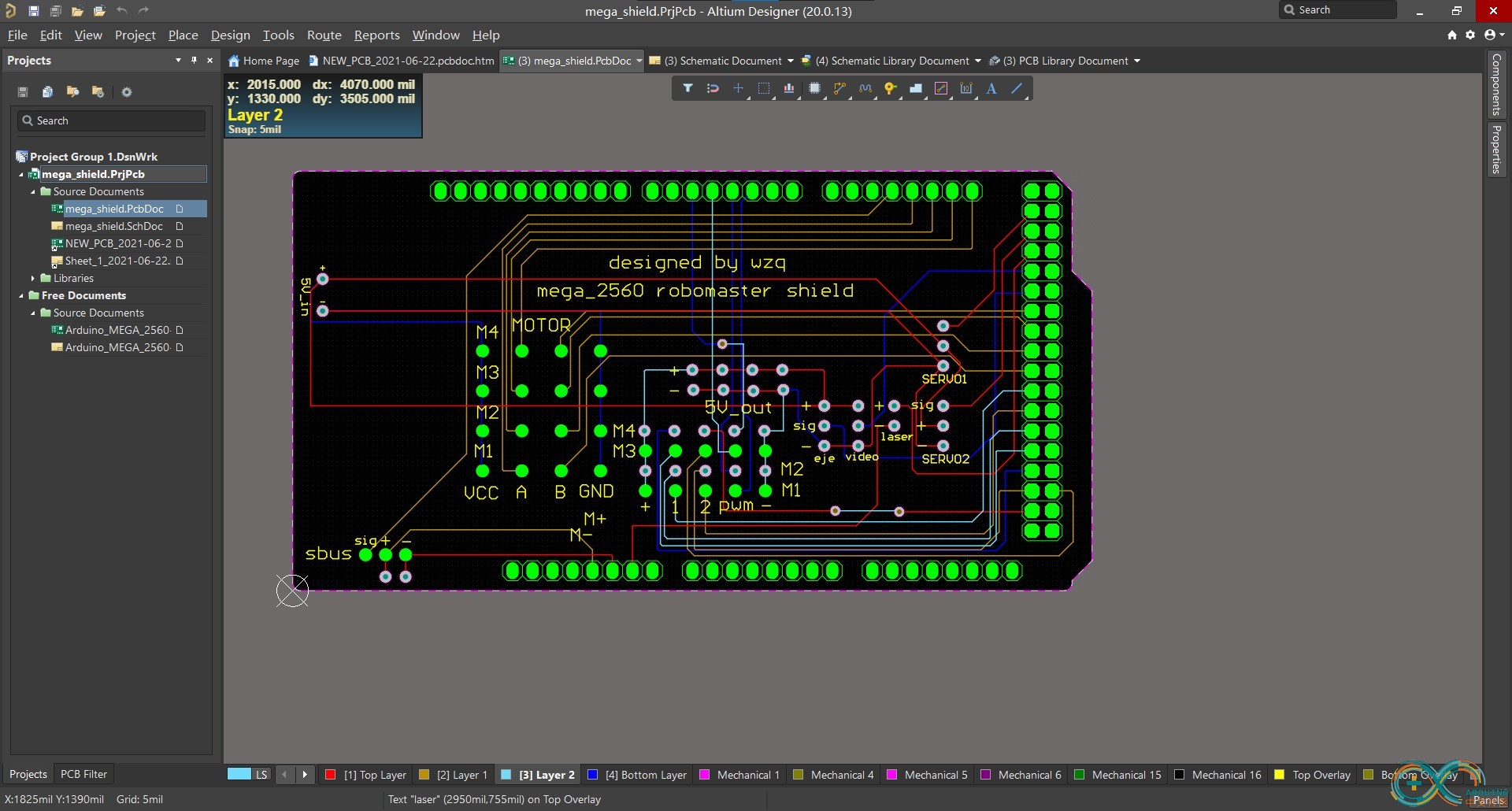Open the Components side panel
Viewport: 1512px width, 811px height.
[x=1495, y=84]
